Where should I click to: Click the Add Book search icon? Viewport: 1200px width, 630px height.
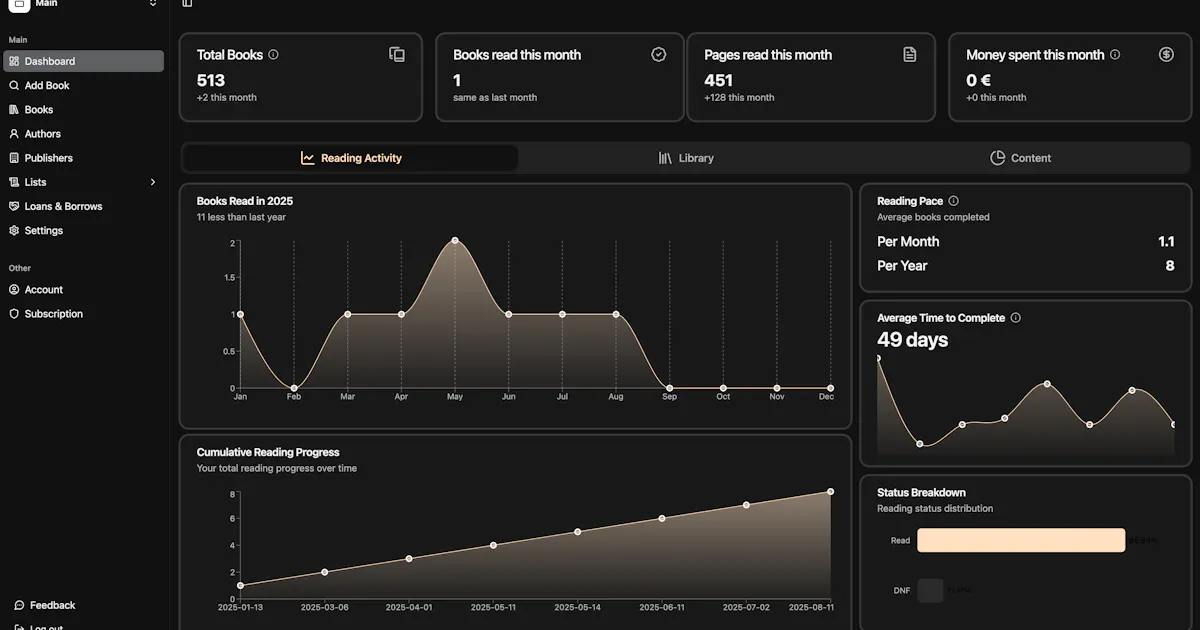click(14, 85)
